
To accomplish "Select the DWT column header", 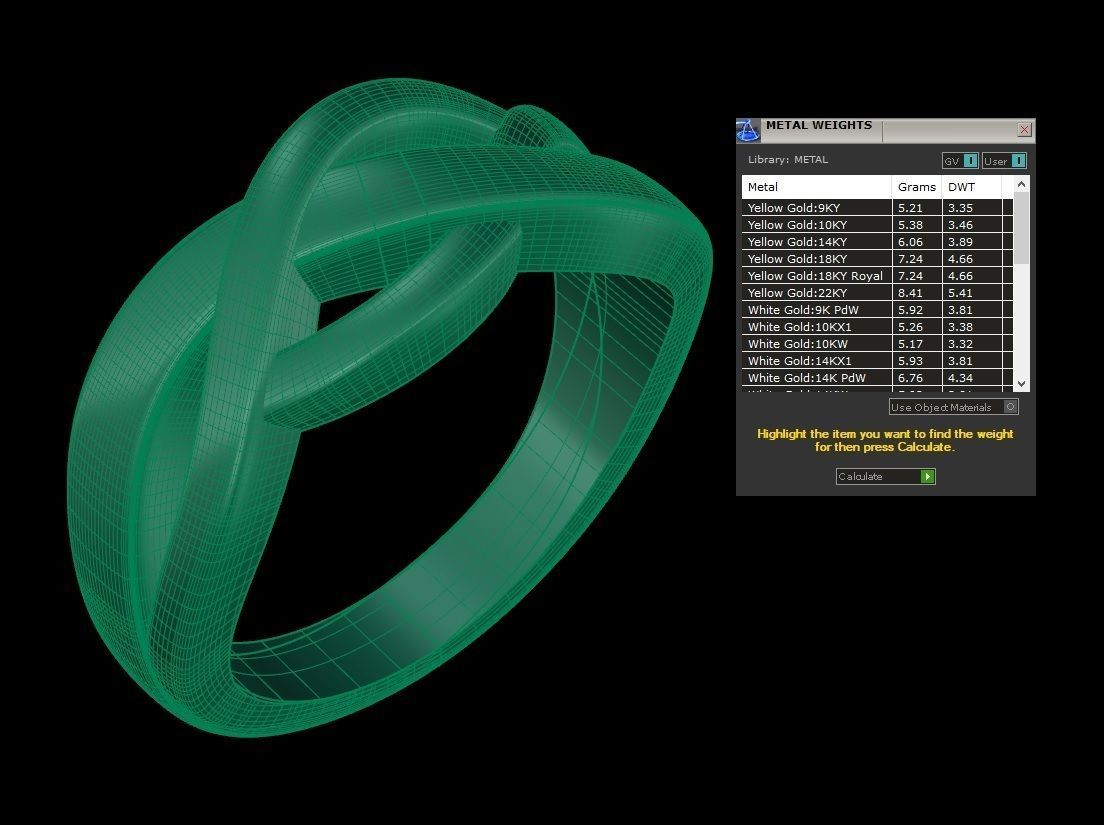I will (x=972, y=187).
